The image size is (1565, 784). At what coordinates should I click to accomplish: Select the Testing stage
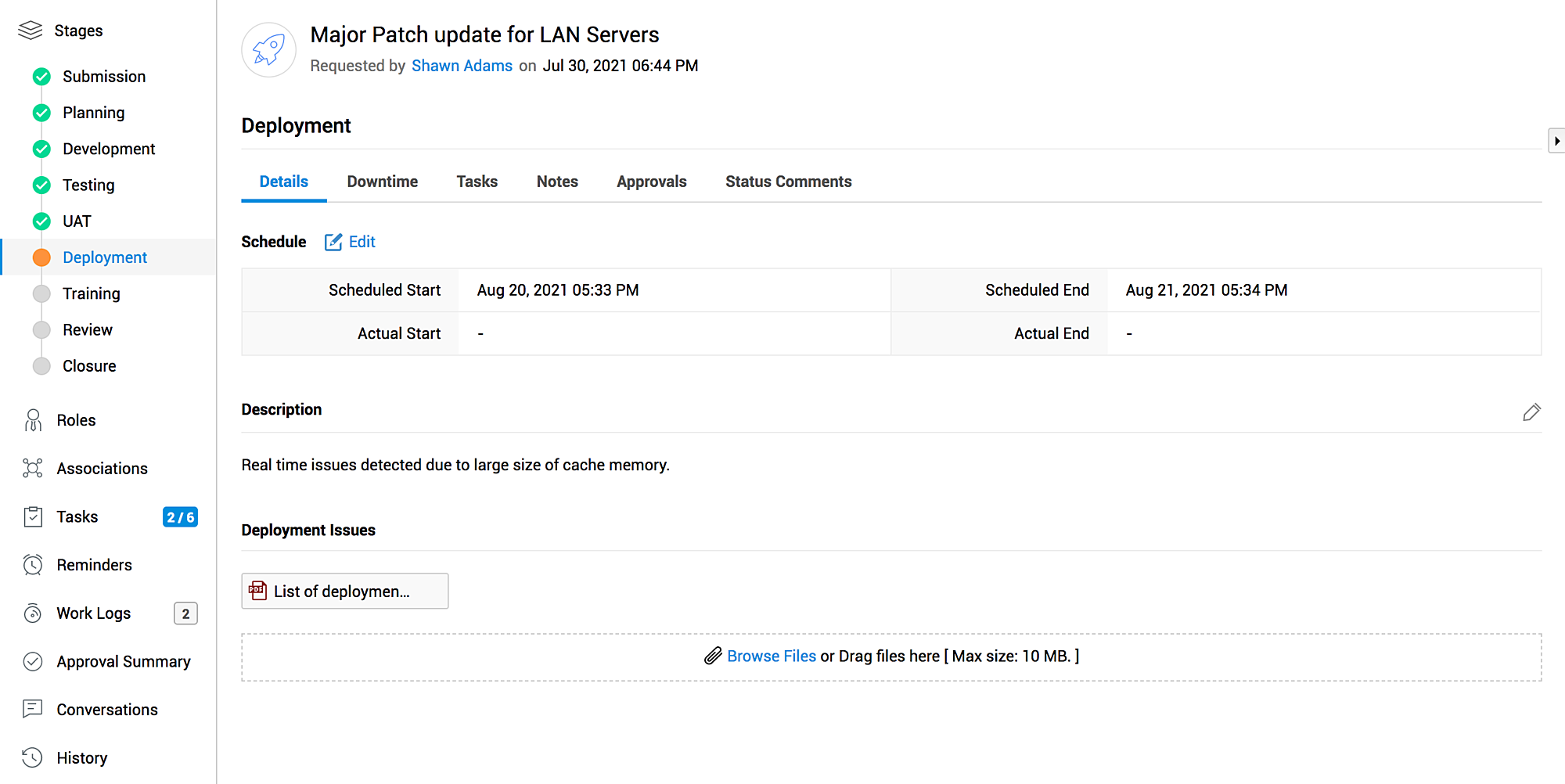point(88,185)
